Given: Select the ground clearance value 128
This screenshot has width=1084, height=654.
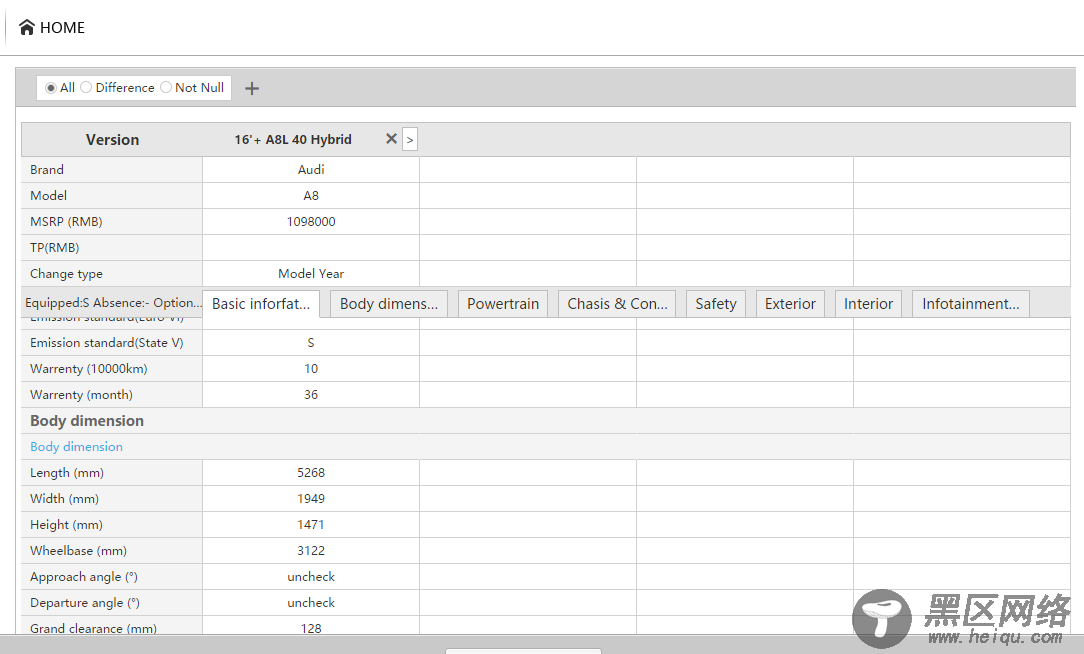Looking at the screenshot, I should (x=311, y=628).
